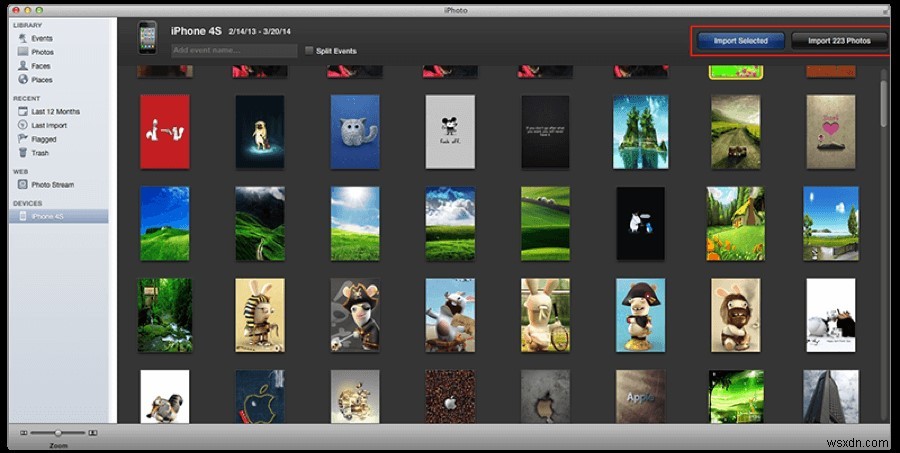Click the vertical scrollbar in photo grid

[883, 105]
